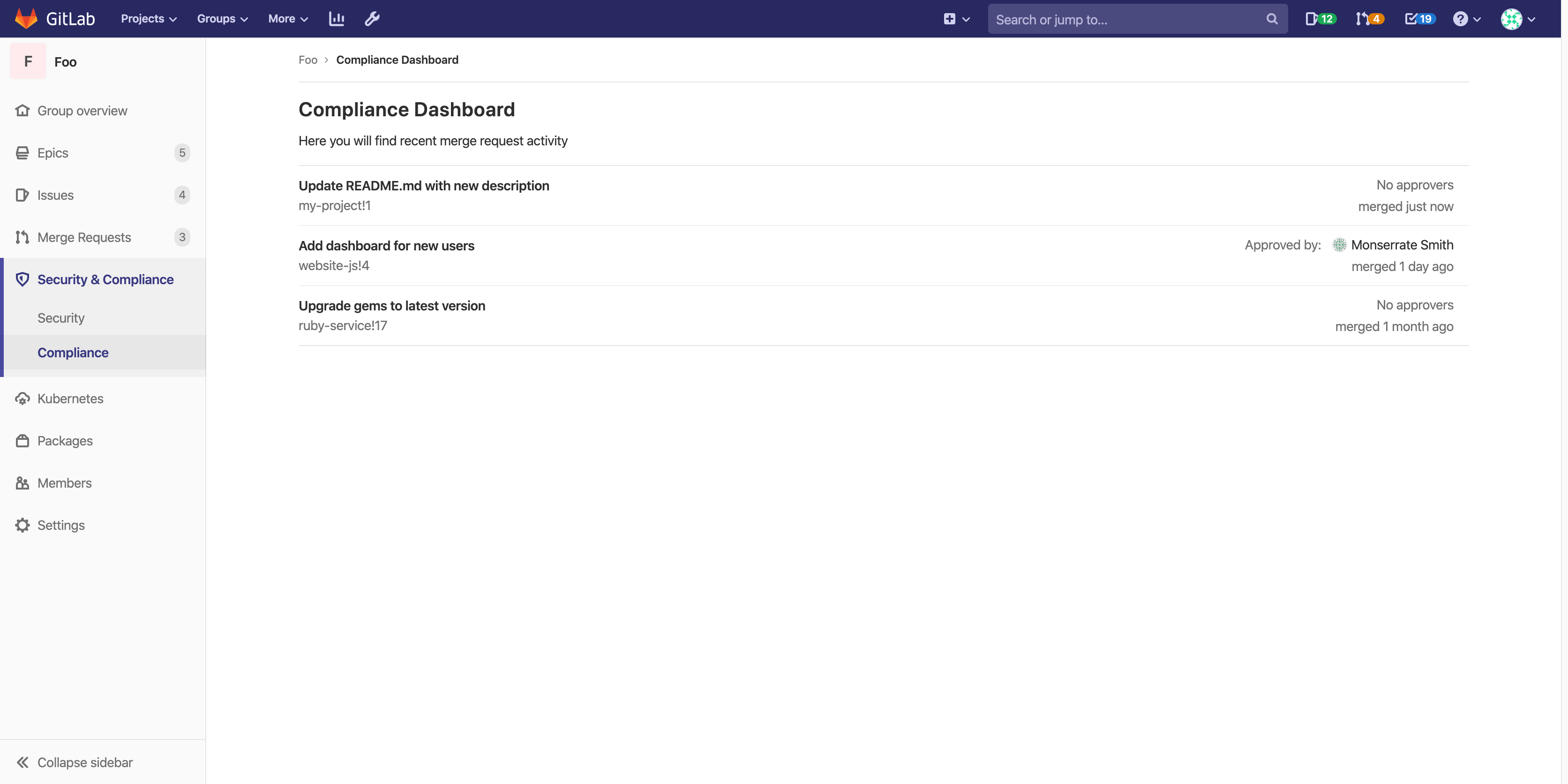Open the Analytics chart icon in top bar
The height and width of the screenshot is (784, 1568).
click(336, 18)
